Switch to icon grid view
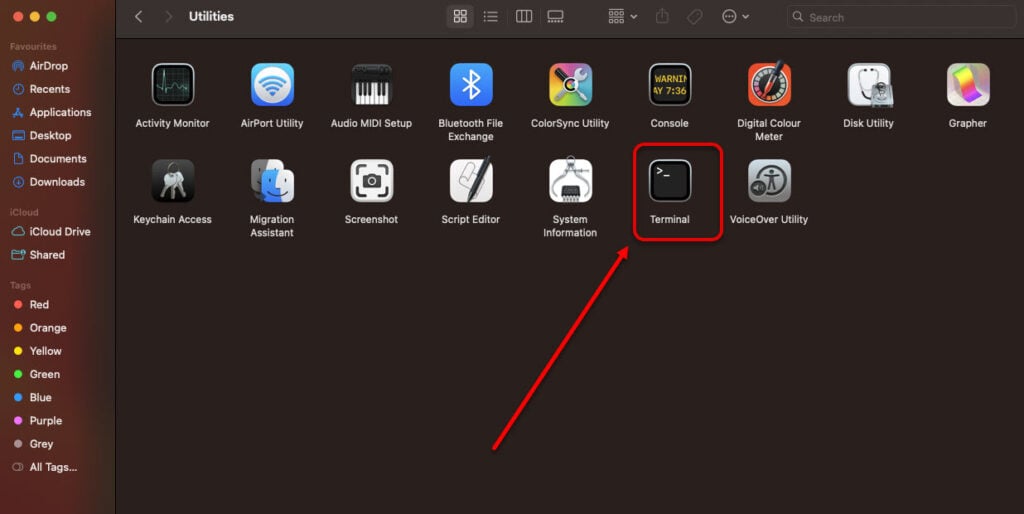The width and height of the screenshot is (1024, 514). pyautogui.click(x=460, y=17)
